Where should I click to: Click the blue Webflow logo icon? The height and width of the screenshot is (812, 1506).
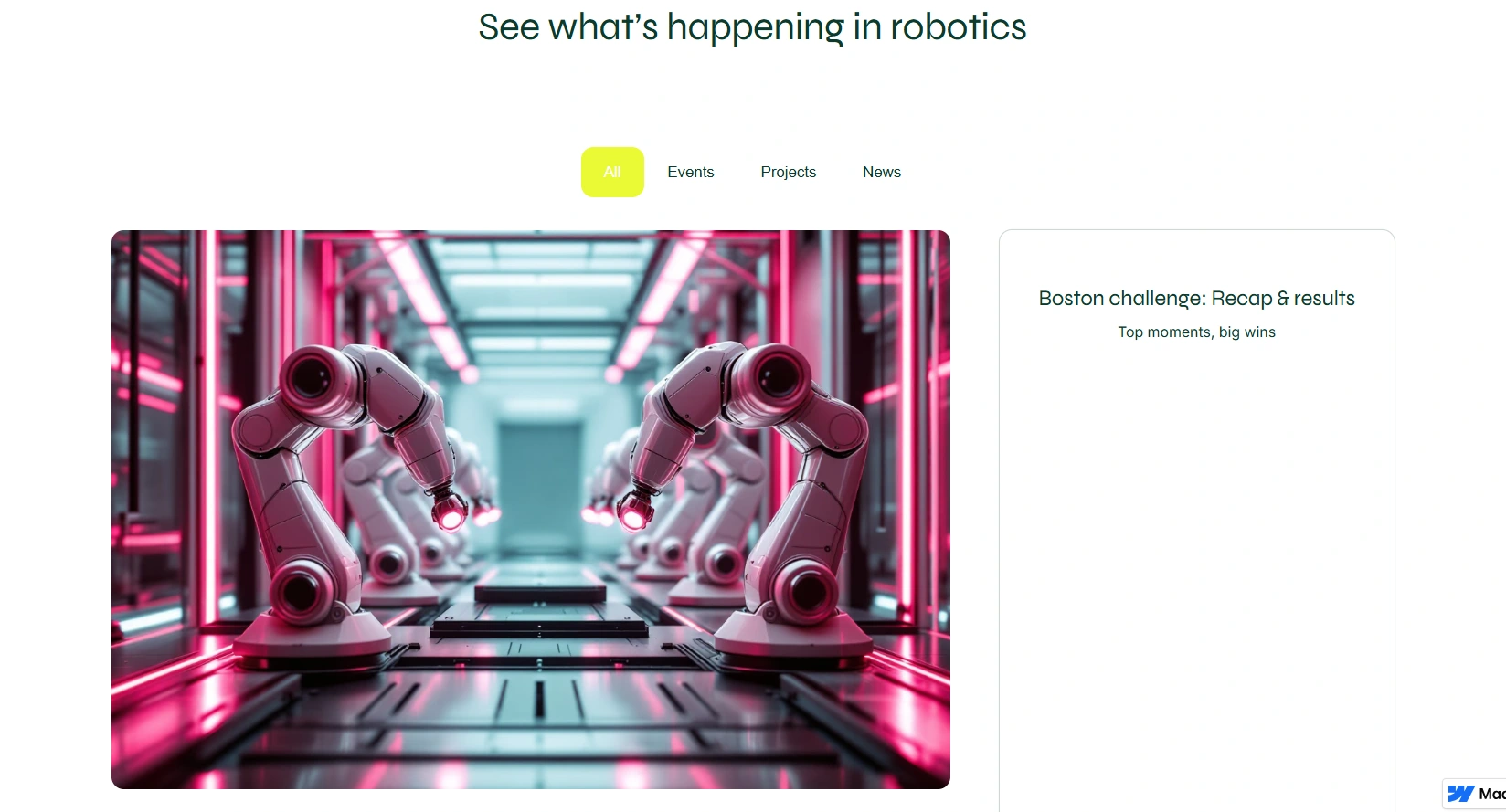(1460, 794)
